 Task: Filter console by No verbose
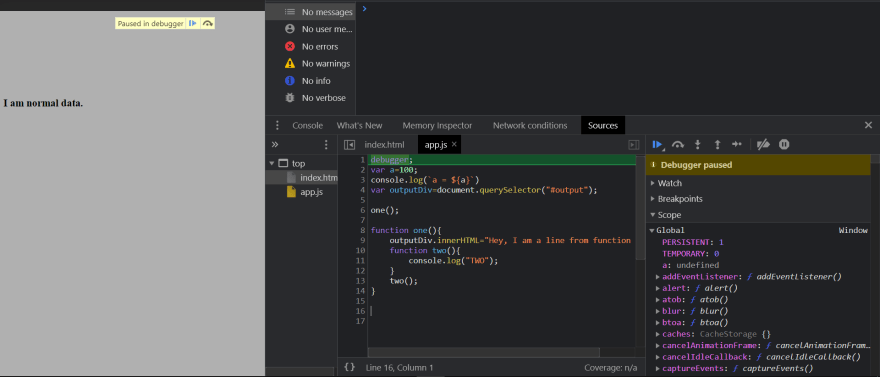[x=310, y=98]
